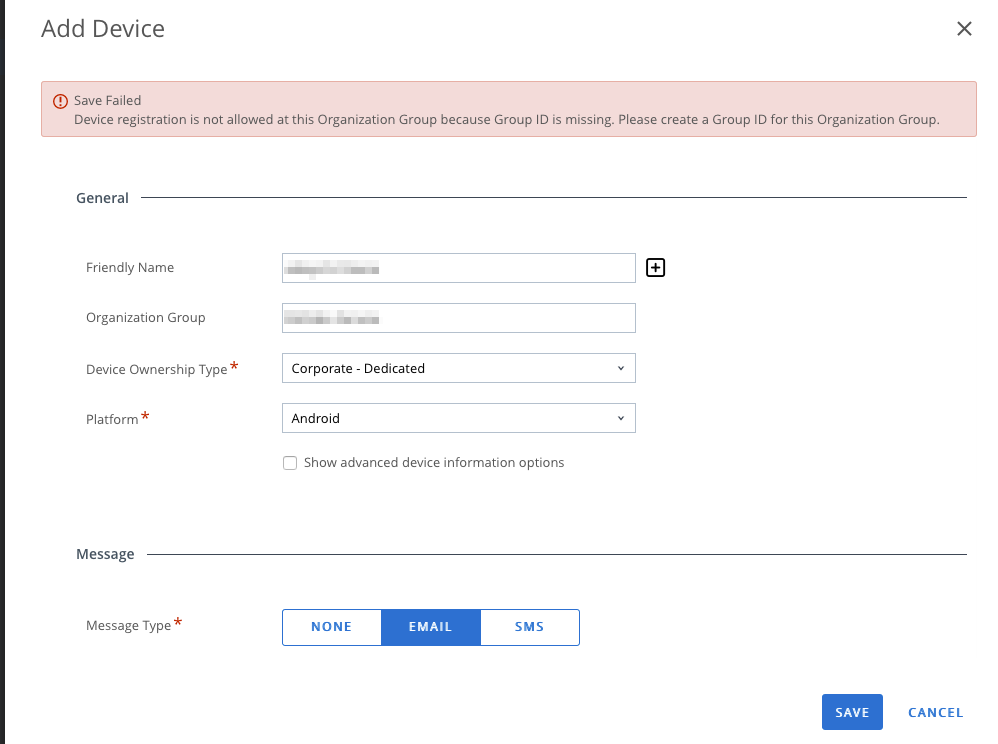Click the Group ID missing error message
Viewport: 998px width, 744px height.
point(507,120)
